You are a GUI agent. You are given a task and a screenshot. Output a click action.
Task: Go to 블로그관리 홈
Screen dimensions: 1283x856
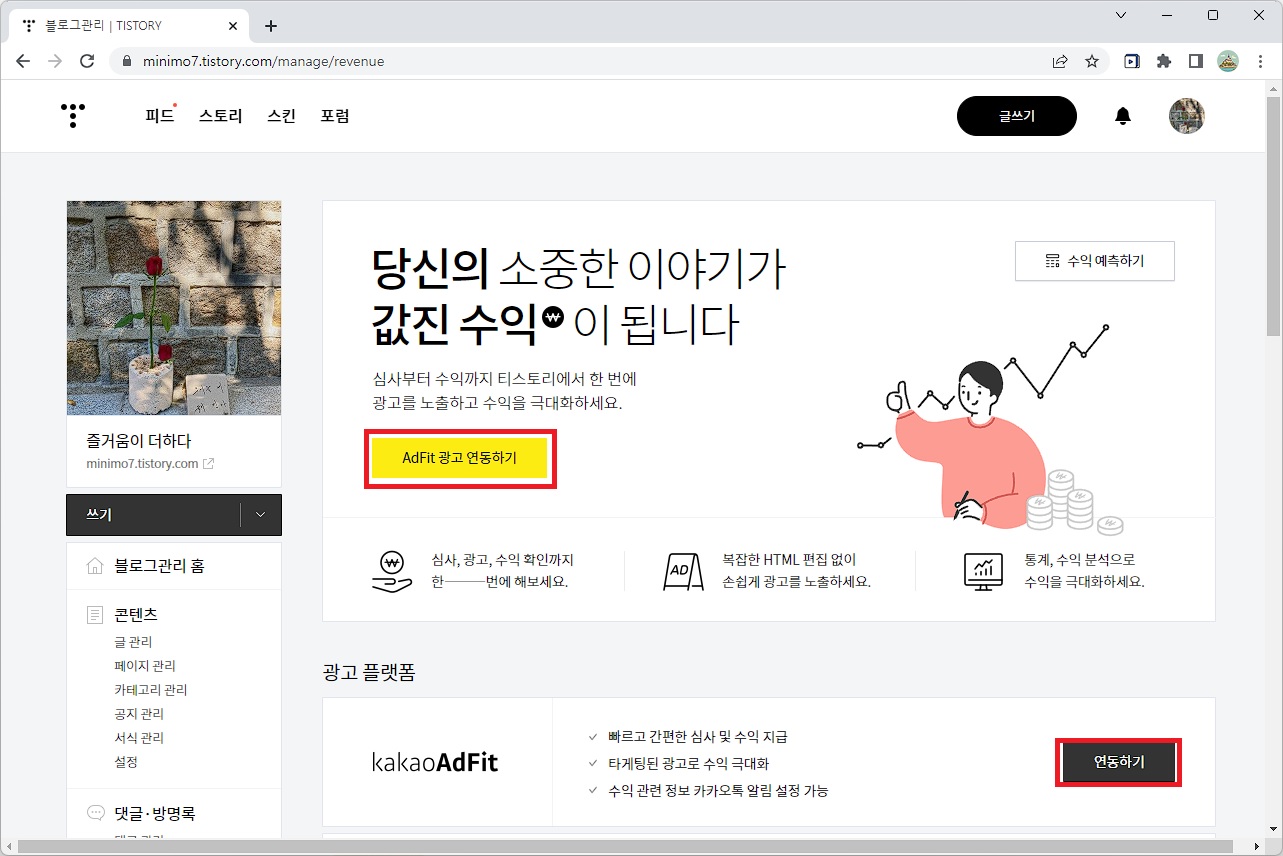click(x=159, y=566)
